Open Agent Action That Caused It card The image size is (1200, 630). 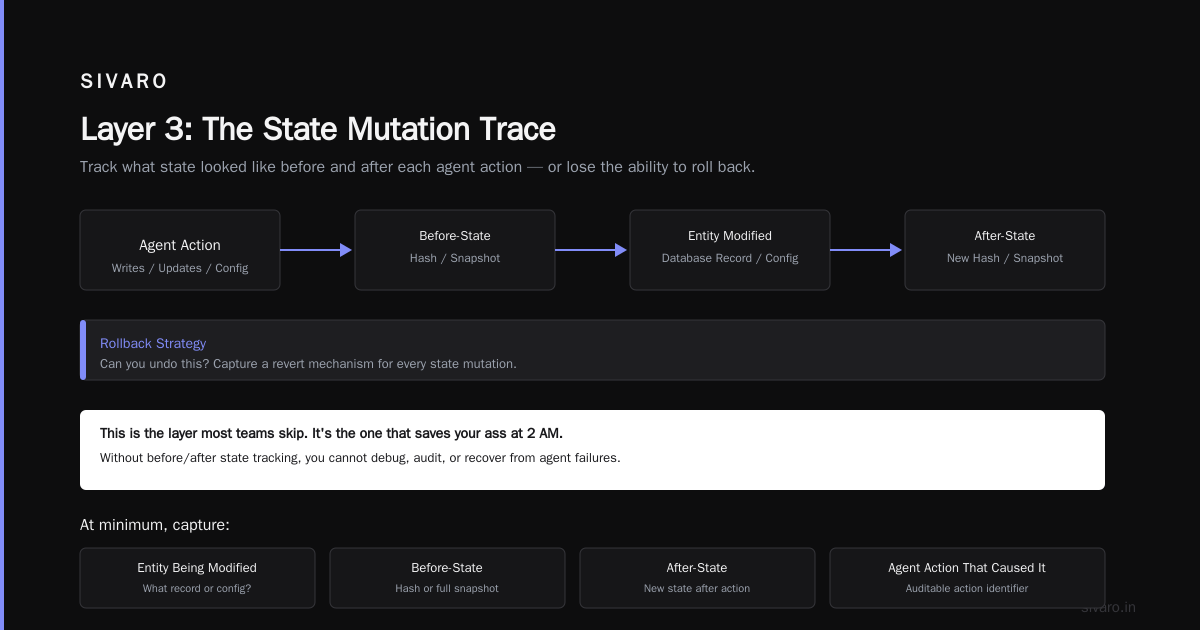pyautogui.click(x=967, y=578)
